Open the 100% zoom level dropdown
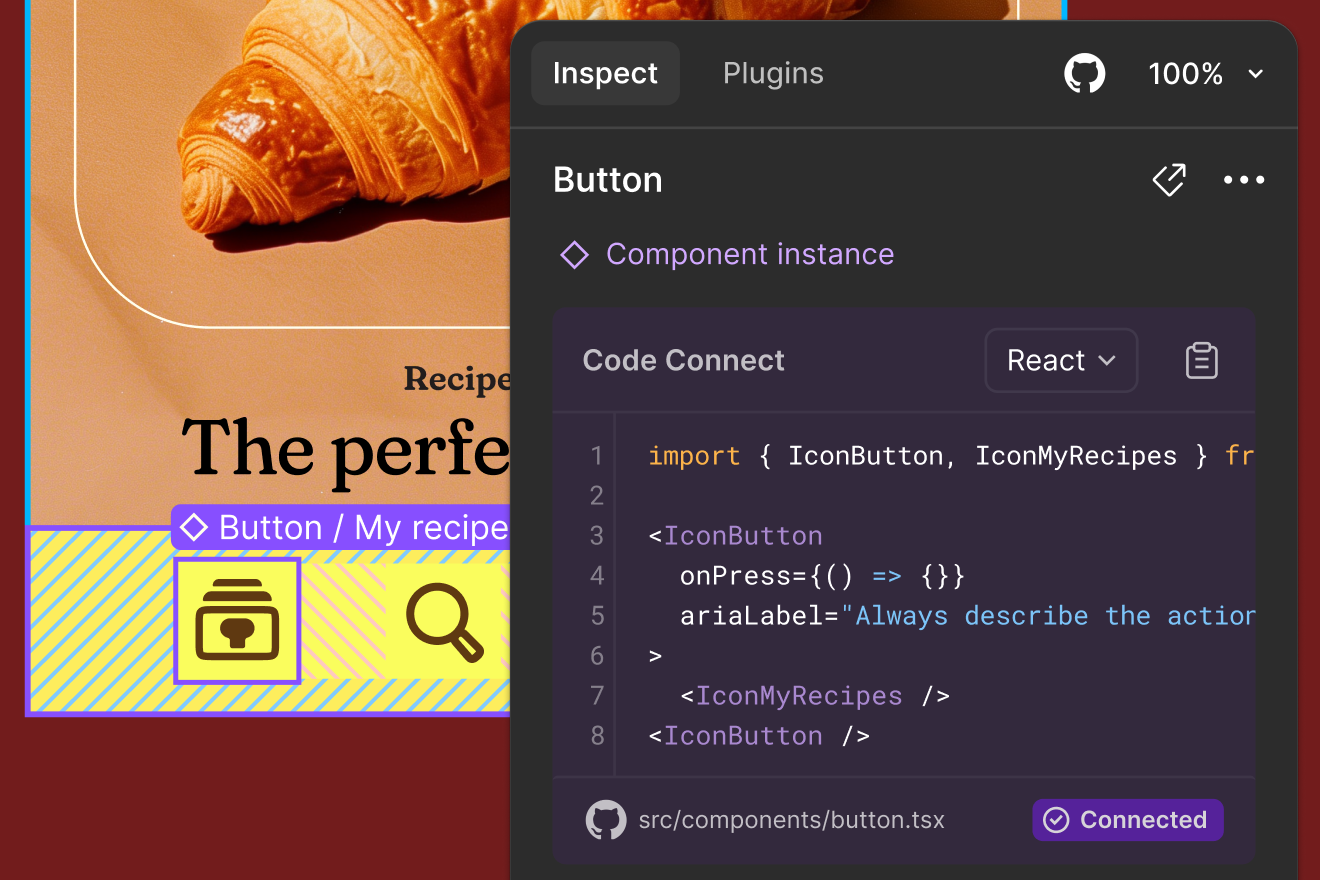Viewport: 1320px width, 880px height. coord(1205,73)
